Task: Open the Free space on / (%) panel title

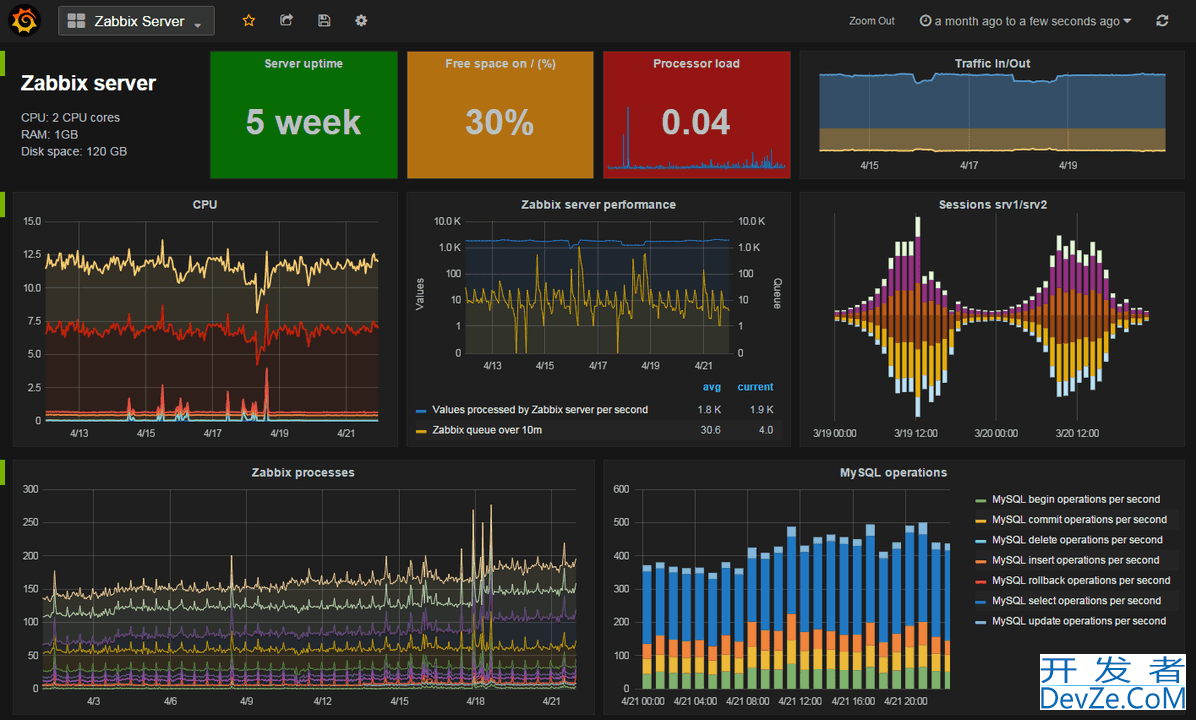Action: click(x=500, y=64)
